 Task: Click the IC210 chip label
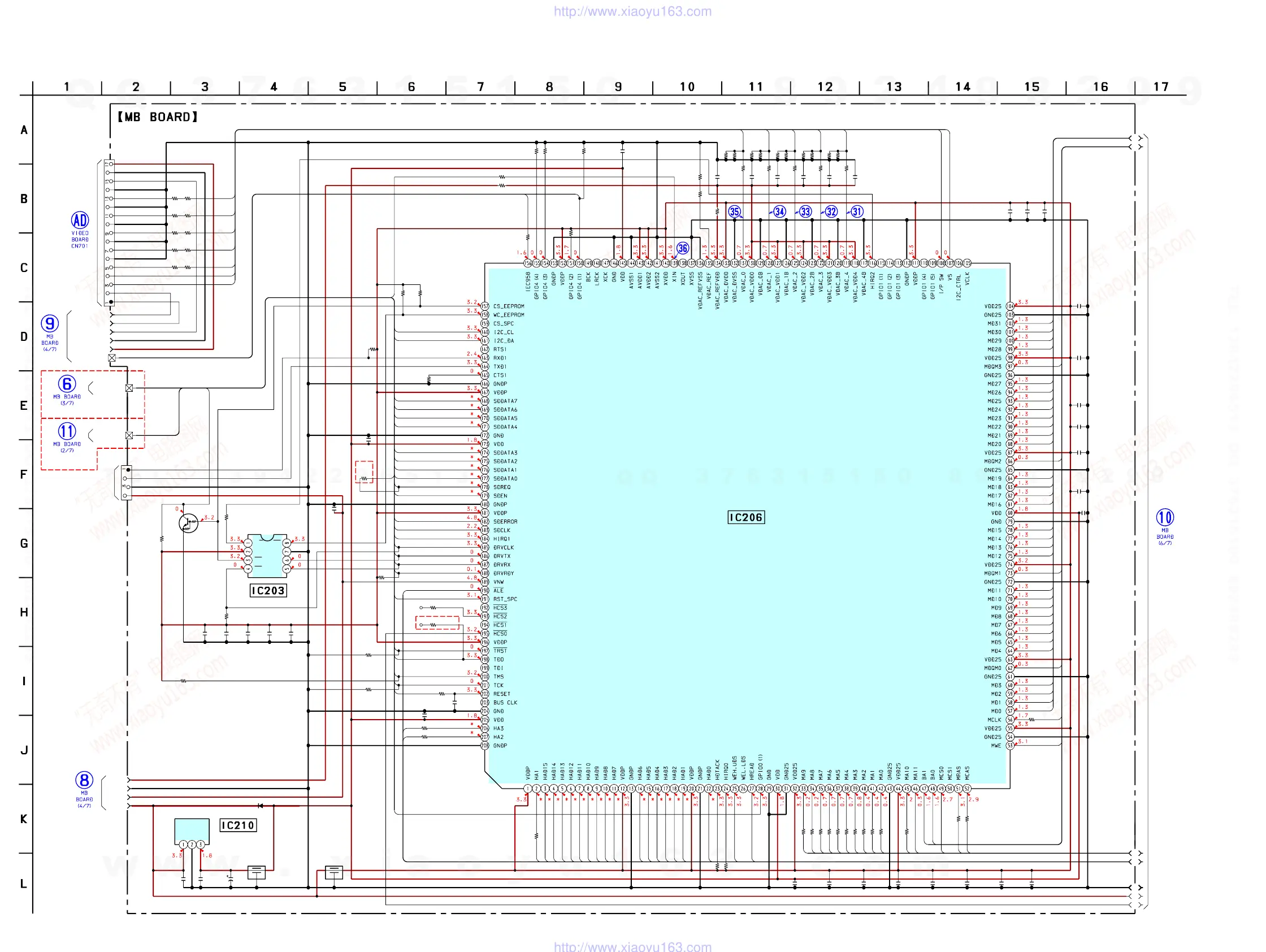coord(238,825)
